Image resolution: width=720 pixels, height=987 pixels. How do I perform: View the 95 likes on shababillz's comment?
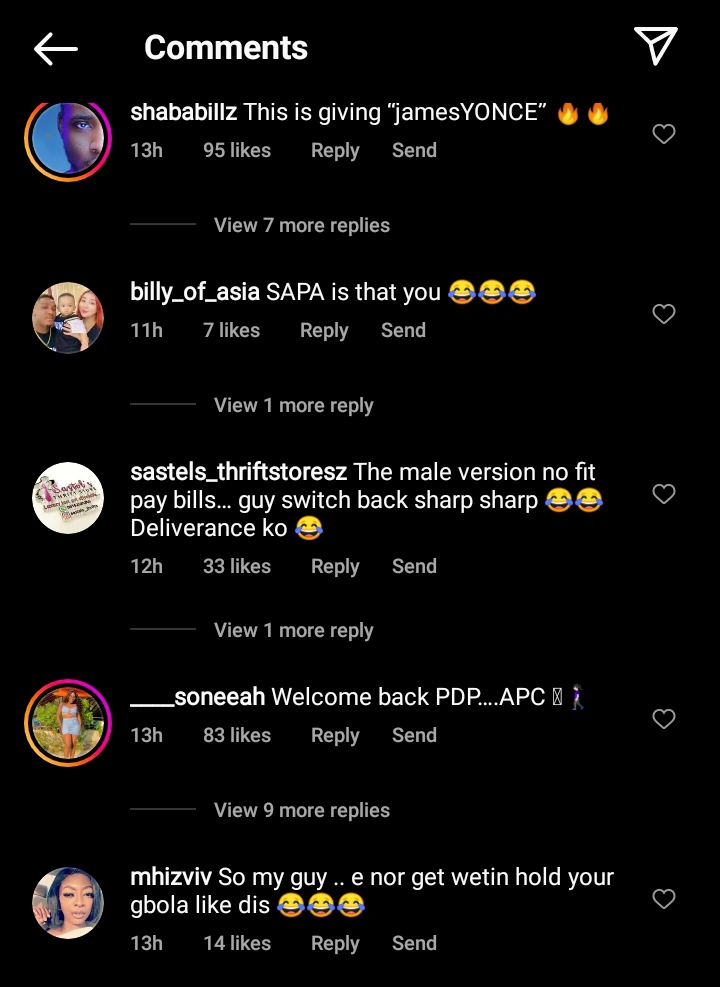237,150
